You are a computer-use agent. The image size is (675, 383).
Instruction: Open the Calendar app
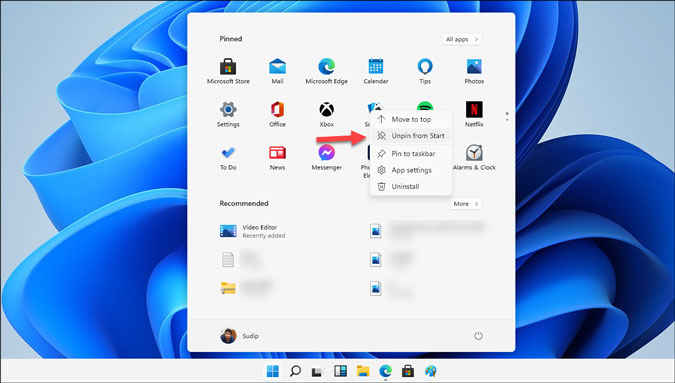376,71
